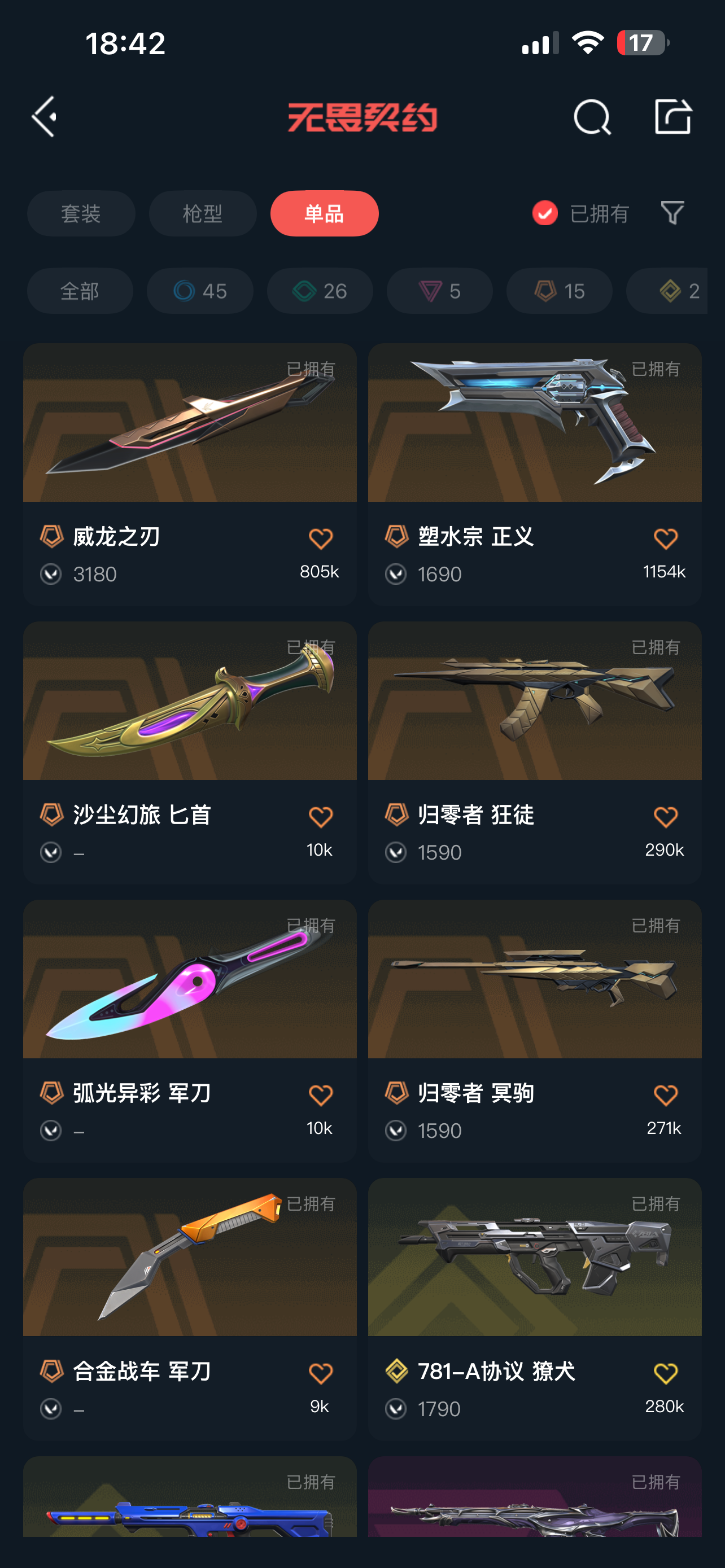Like 塑水宗 正义 using its heart
This screenshot has height=1568, width=725.
[x=665, y=538]
